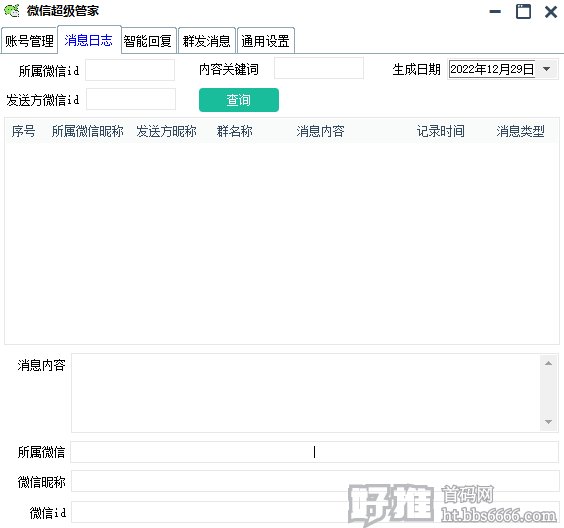
Task: Click the 消息内容 scrollbar up arrow
Action: pos(549,363)
